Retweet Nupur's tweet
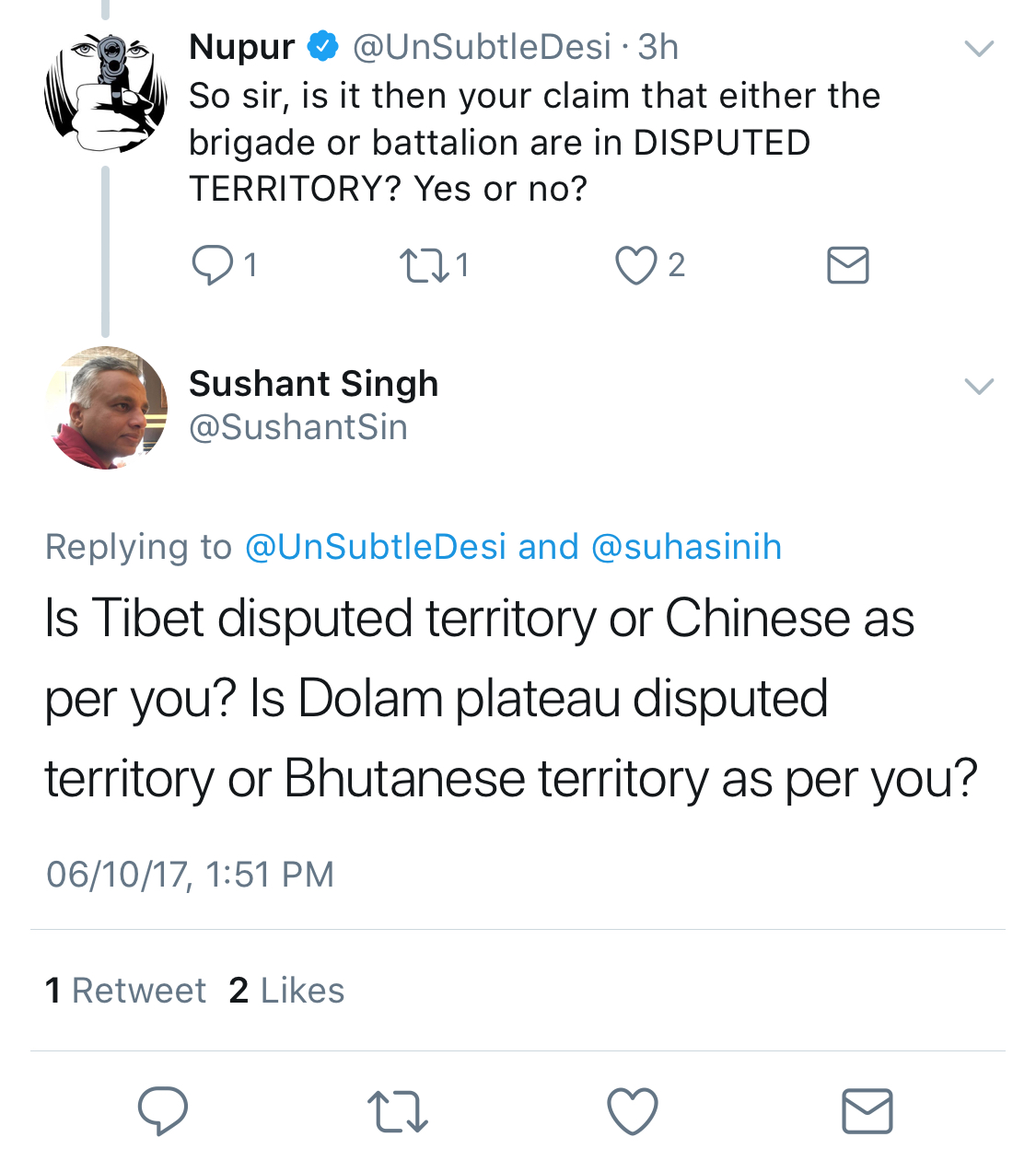 [x=425, y=265]
